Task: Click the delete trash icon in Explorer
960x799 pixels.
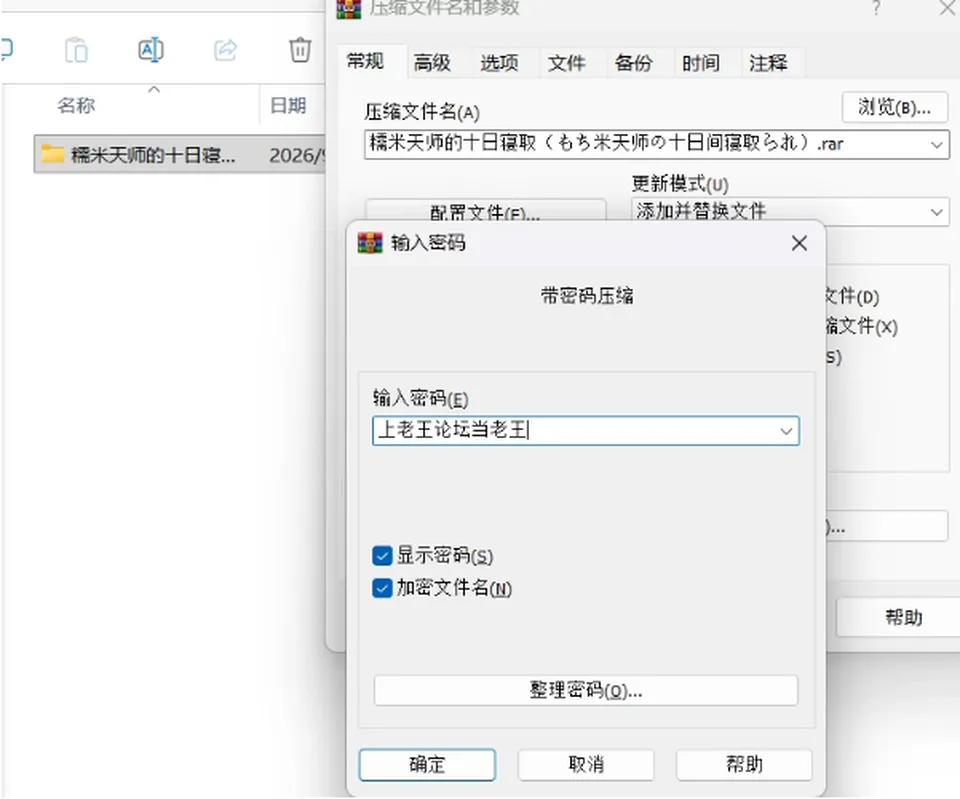Action: coord(300,50)
